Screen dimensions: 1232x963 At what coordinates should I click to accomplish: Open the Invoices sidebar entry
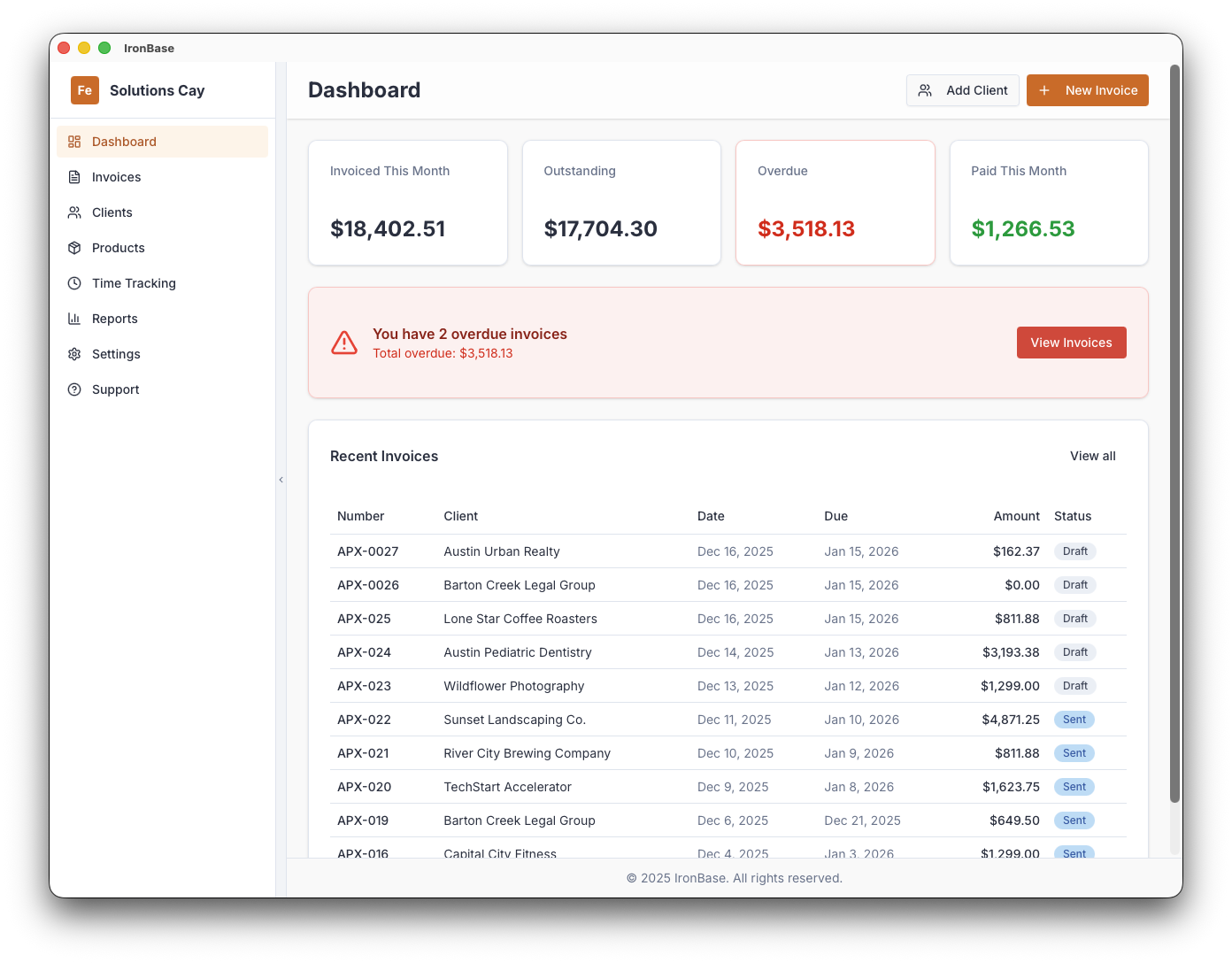point(116,177)
